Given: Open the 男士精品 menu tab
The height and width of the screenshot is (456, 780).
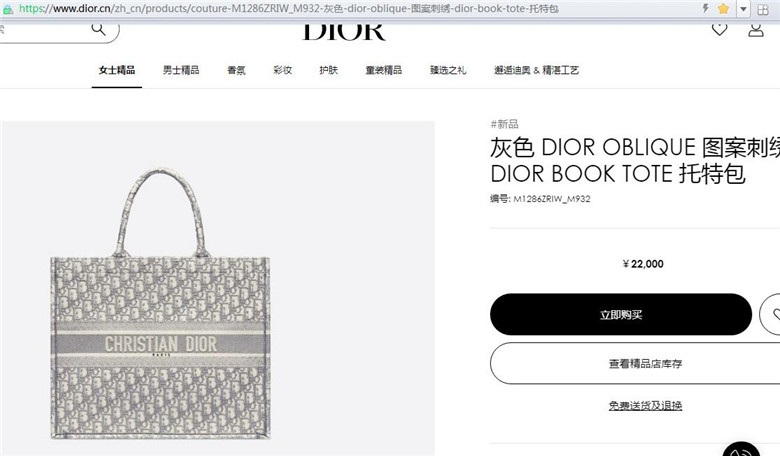Looking at the screenshot, I should (x=181, y=70).
